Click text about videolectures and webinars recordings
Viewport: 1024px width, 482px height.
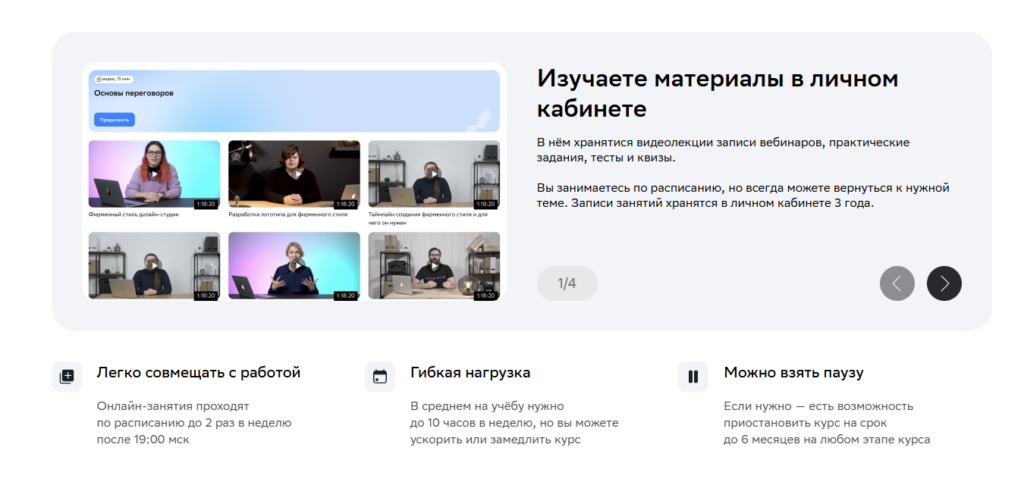(x=723, y=150)
